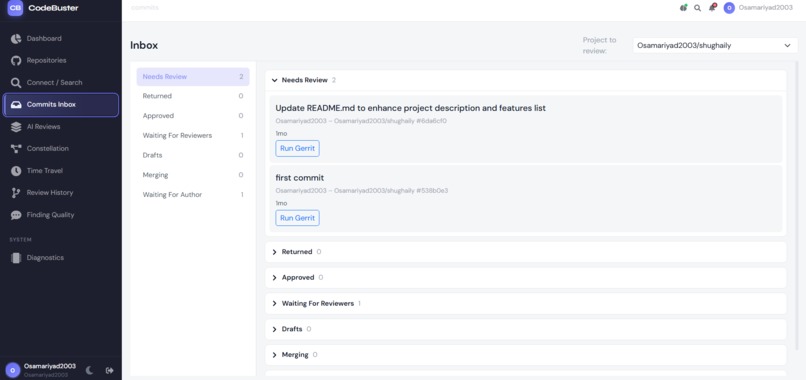Click the status icon left of top search
The image size is (806, 380).
point(683,8)
